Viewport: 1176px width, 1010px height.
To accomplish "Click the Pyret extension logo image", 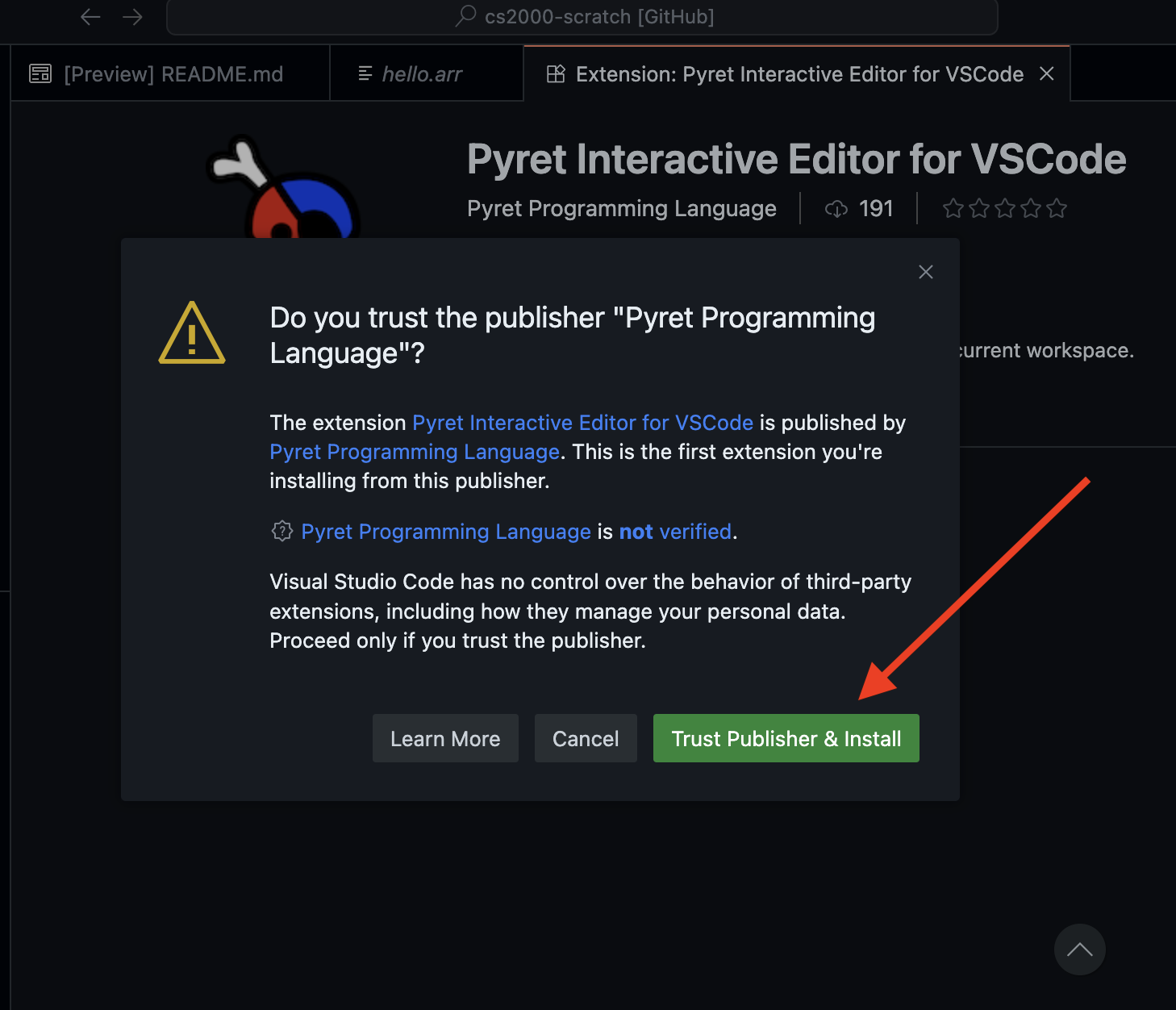I will 282,187.
